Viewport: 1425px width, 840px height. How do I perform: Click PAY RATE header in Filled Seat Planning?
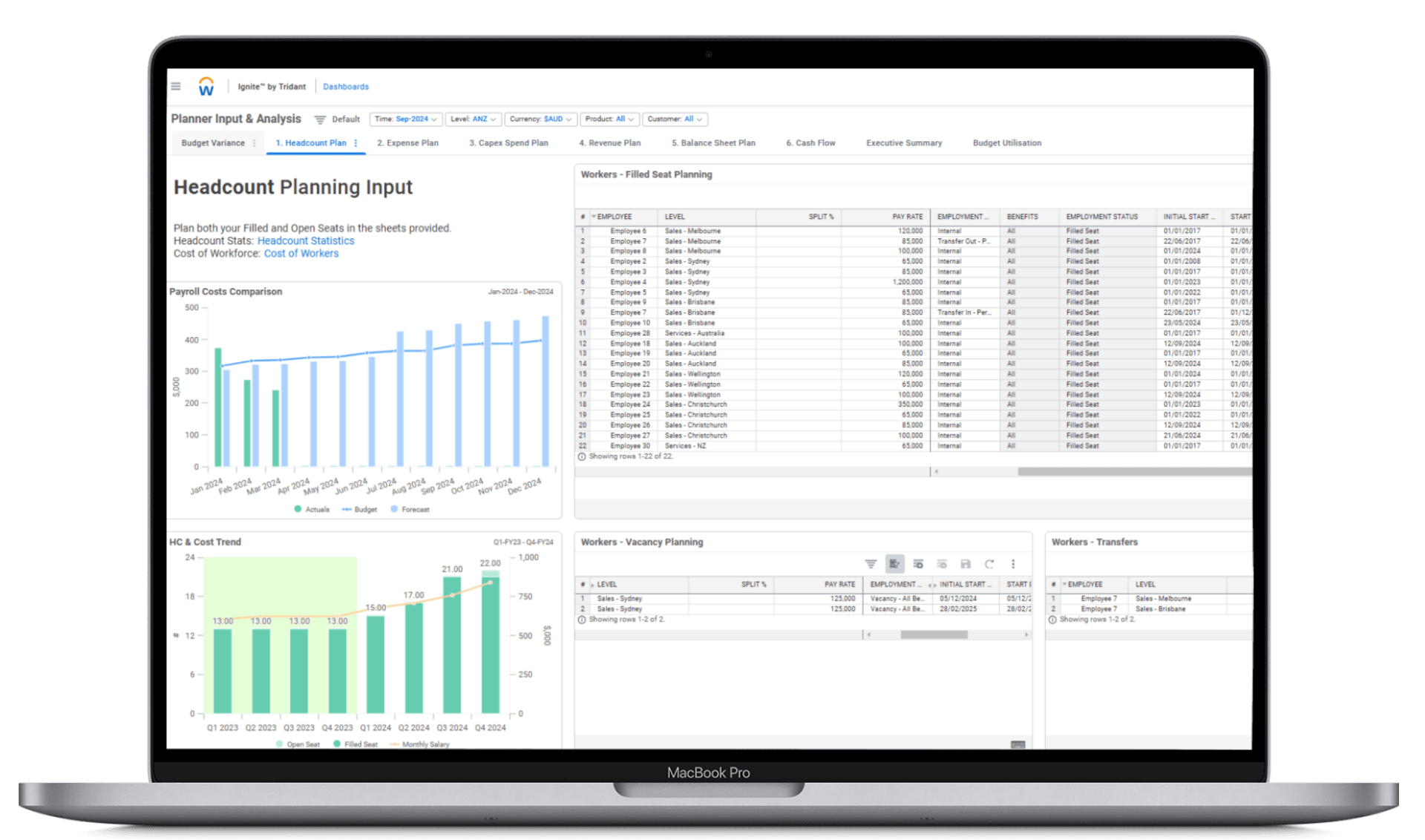(x=907, y=217)
